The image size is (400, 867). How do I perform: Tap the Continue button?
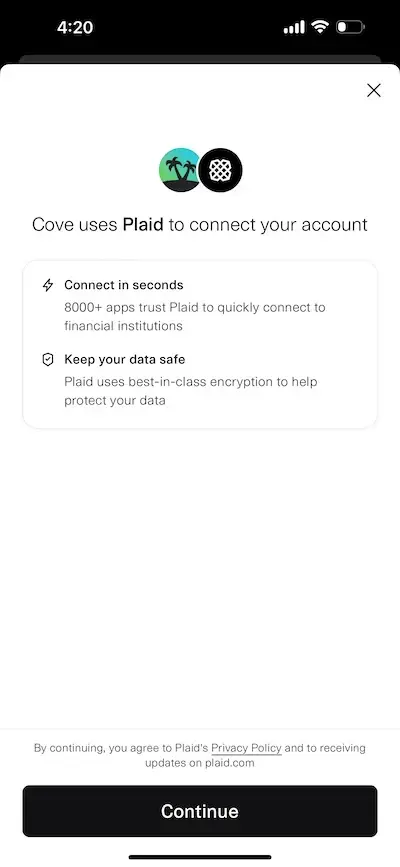[200, 811]
